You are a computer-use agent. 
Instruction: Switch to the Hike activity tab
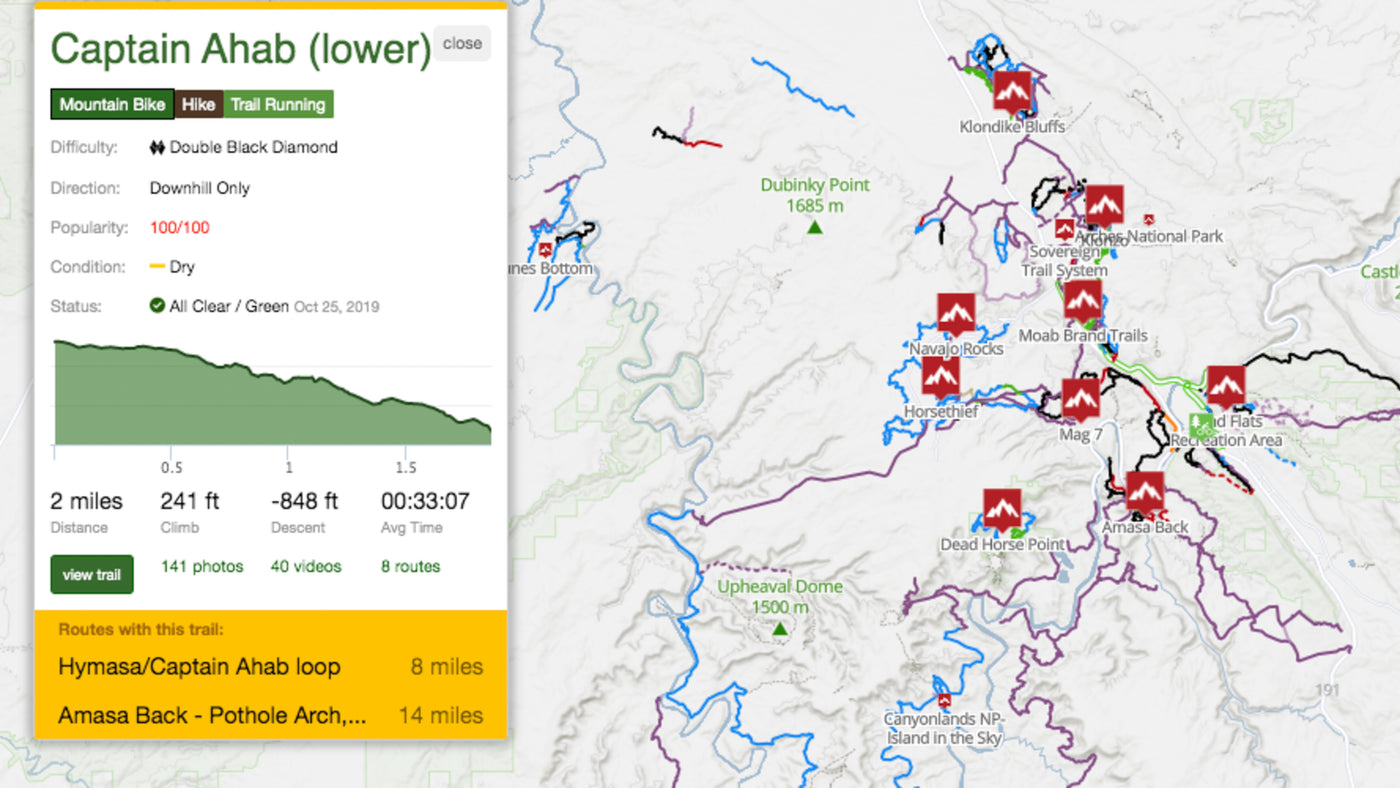pos(198,104)
